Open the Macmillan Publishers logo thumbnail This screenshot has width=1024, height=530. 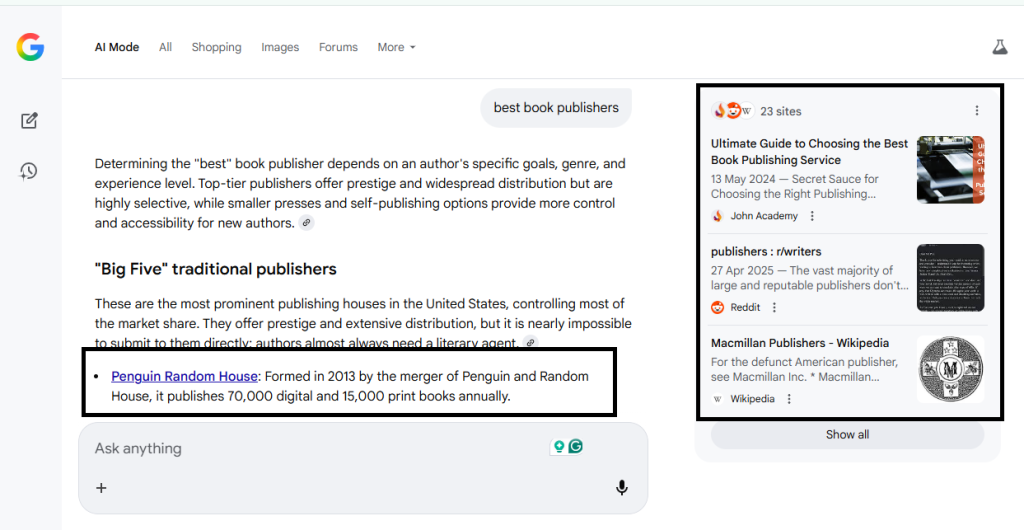pos(950,369)
